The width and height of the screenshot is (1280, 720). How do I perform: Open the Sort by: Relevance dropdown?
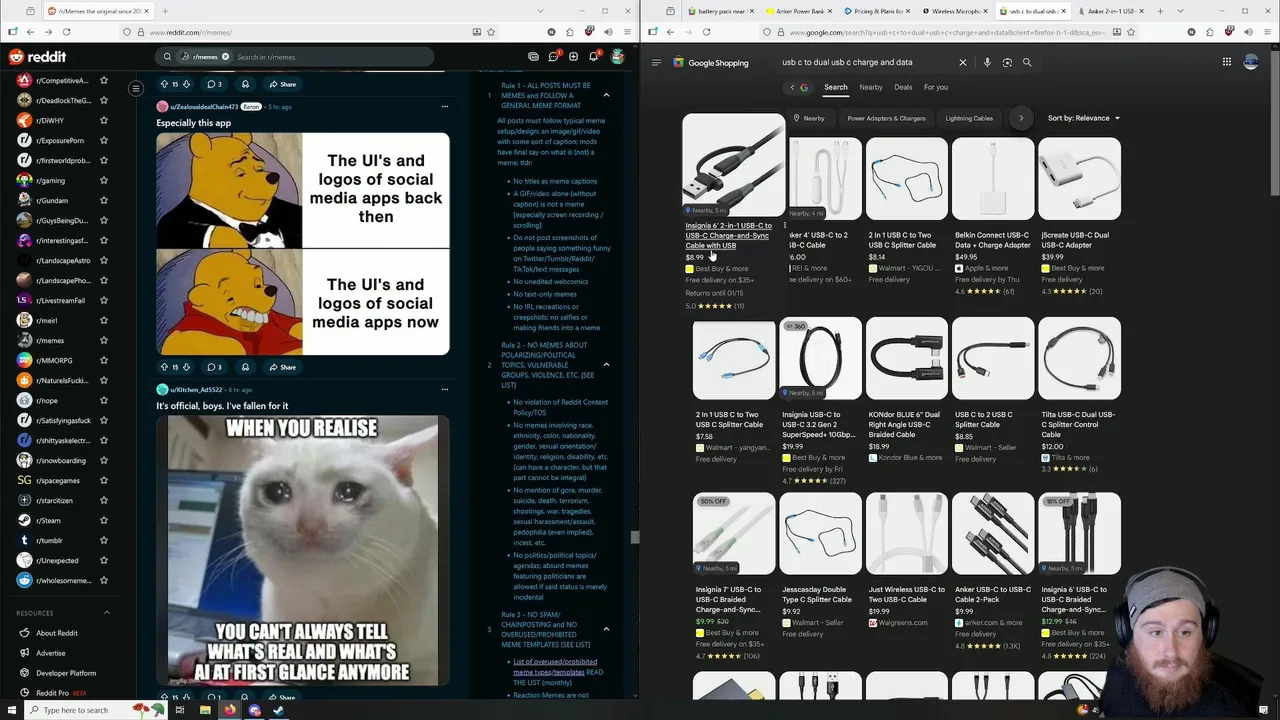[1084, 118]
